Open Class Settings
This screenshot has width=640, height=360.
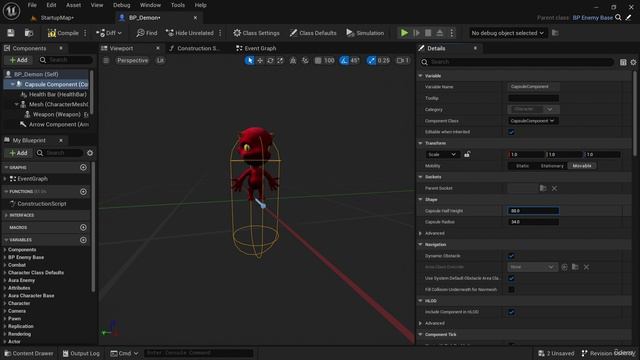(x=256, y=33)
